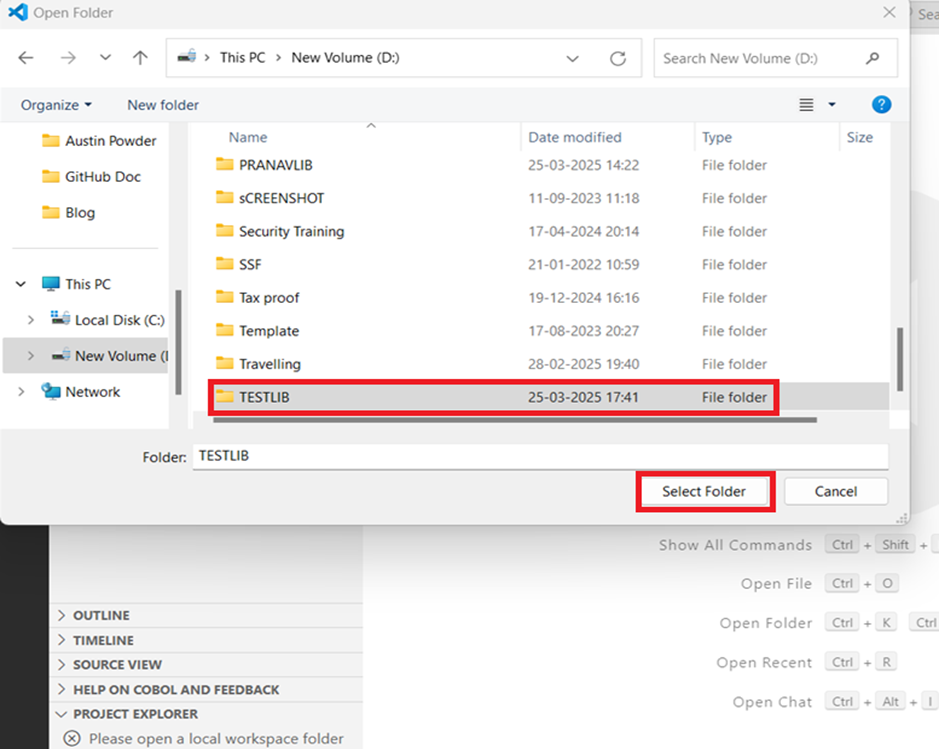The image size is (939, 749).
Task: Change view layout using the view icon
Action: coord(806,105)
